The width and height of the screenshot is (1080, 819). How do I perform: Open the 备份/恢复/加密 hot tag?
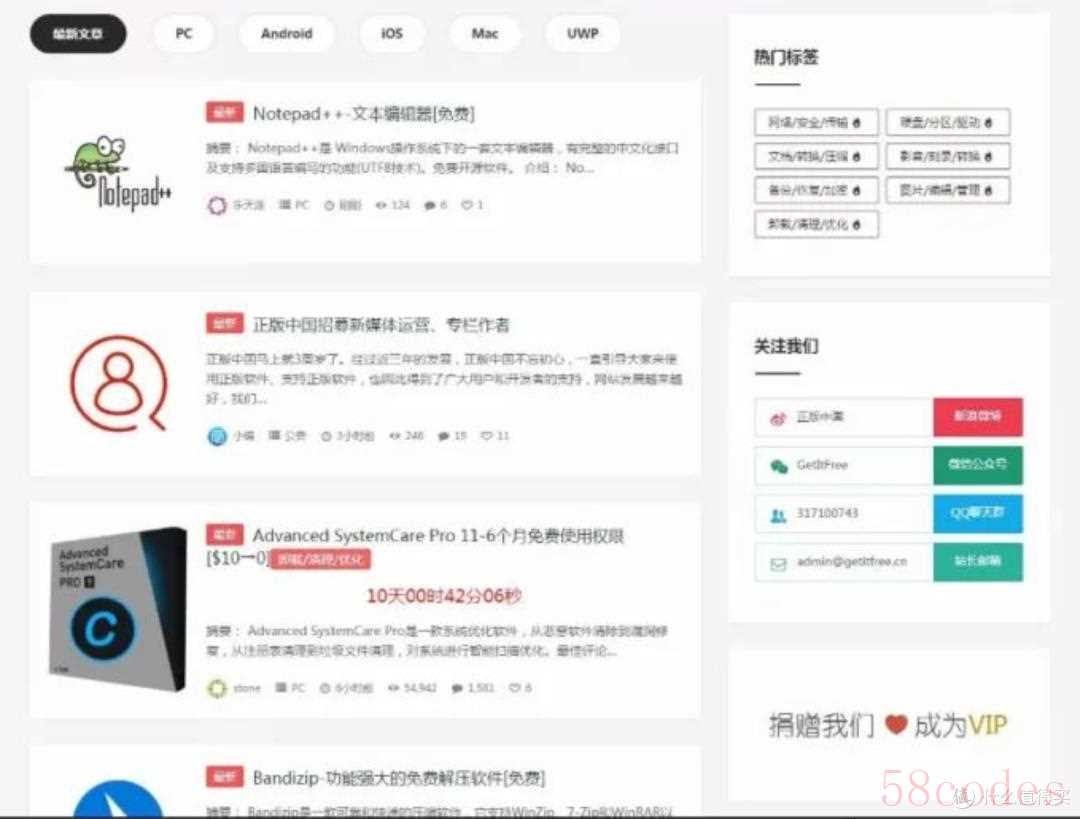tap(816, 190)
